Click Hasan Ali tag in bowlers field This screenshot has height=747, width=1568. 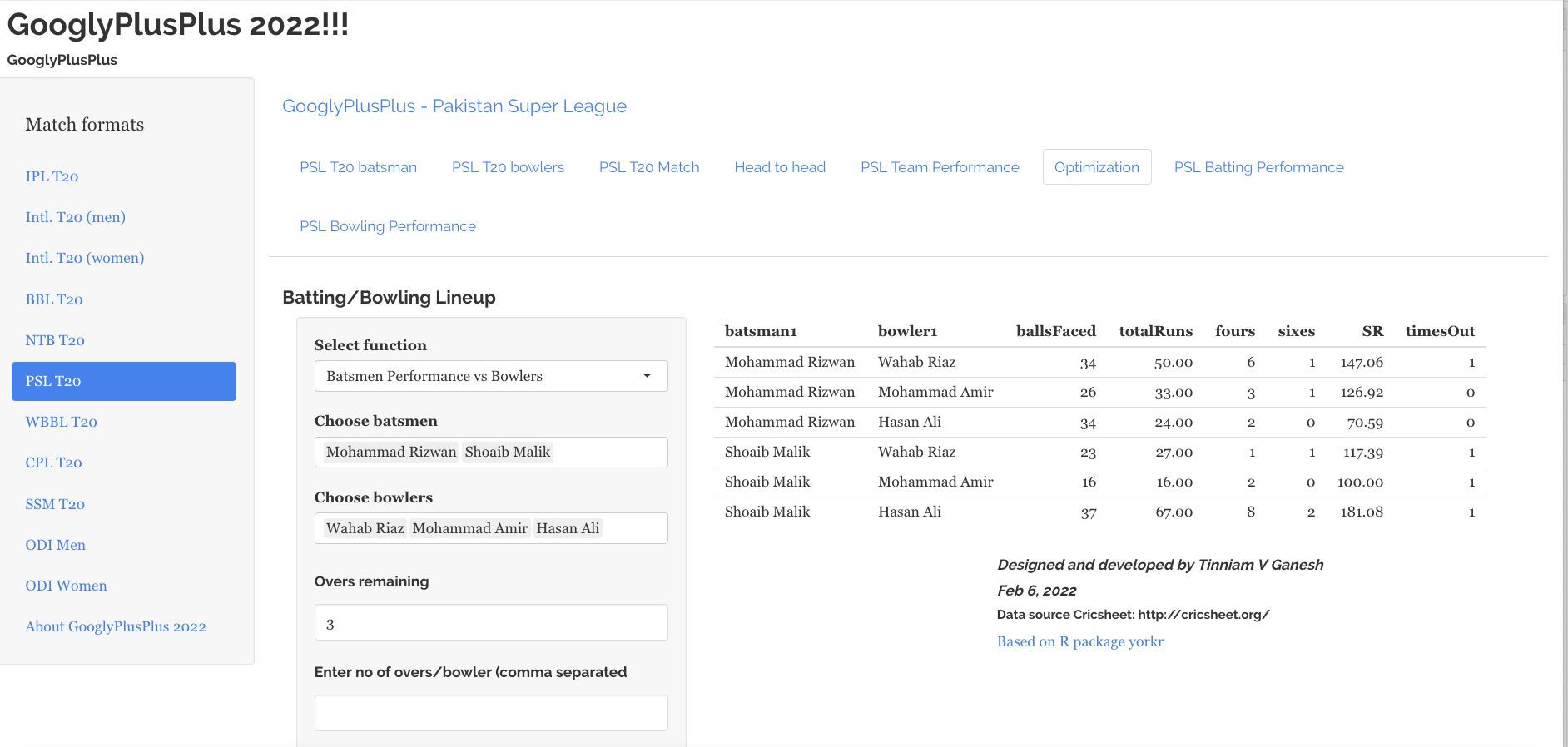tap(567, 528)
